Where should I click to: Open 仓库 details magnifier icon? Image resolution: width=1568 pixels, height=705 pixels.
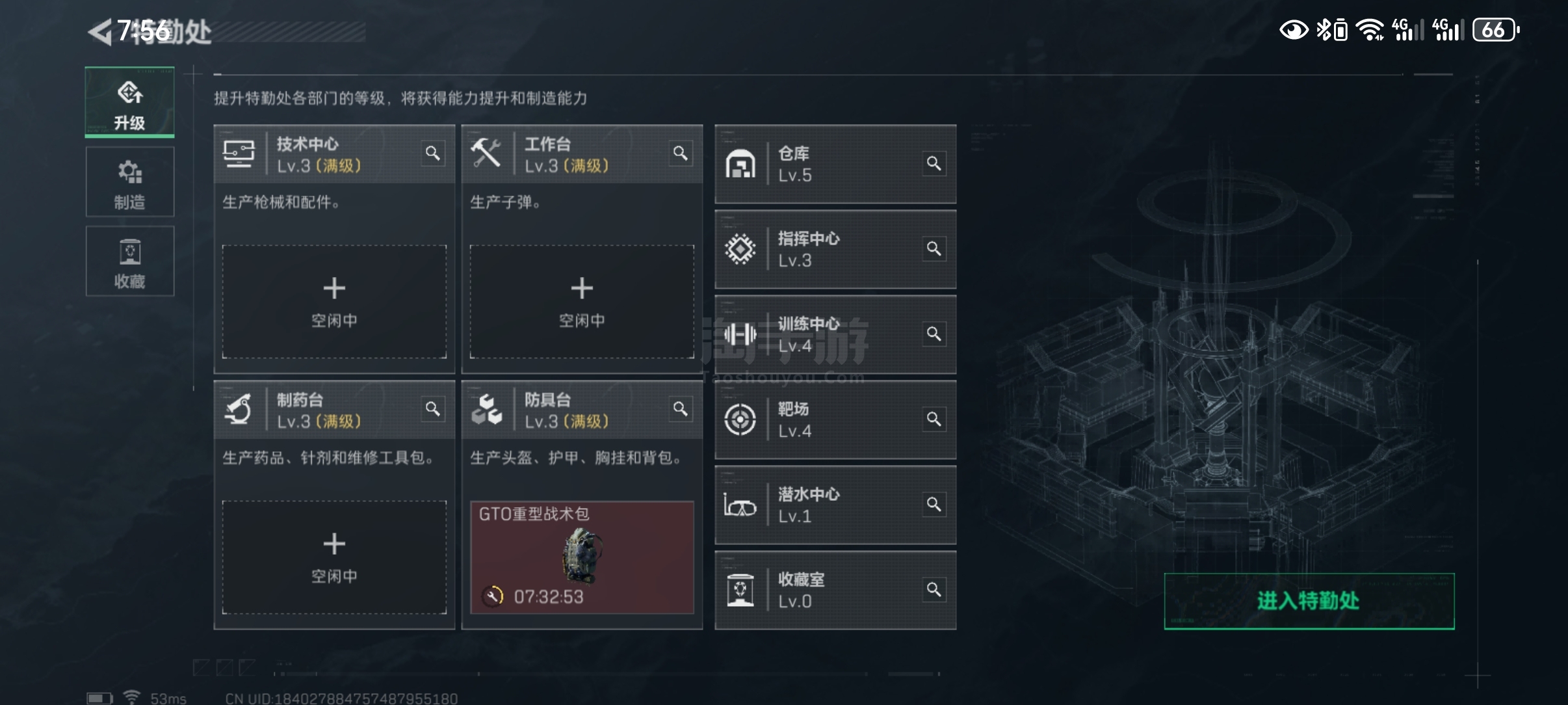pyautogui.click(x=934, y=163)
